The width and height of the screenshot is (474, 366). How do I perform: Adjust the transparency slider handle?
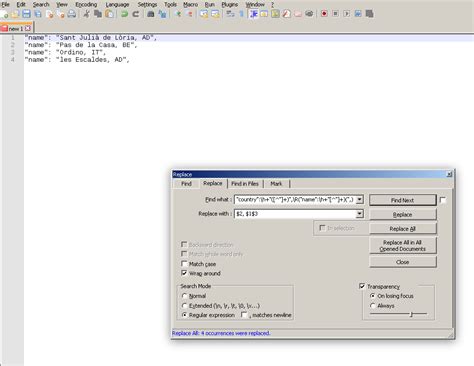411,314
